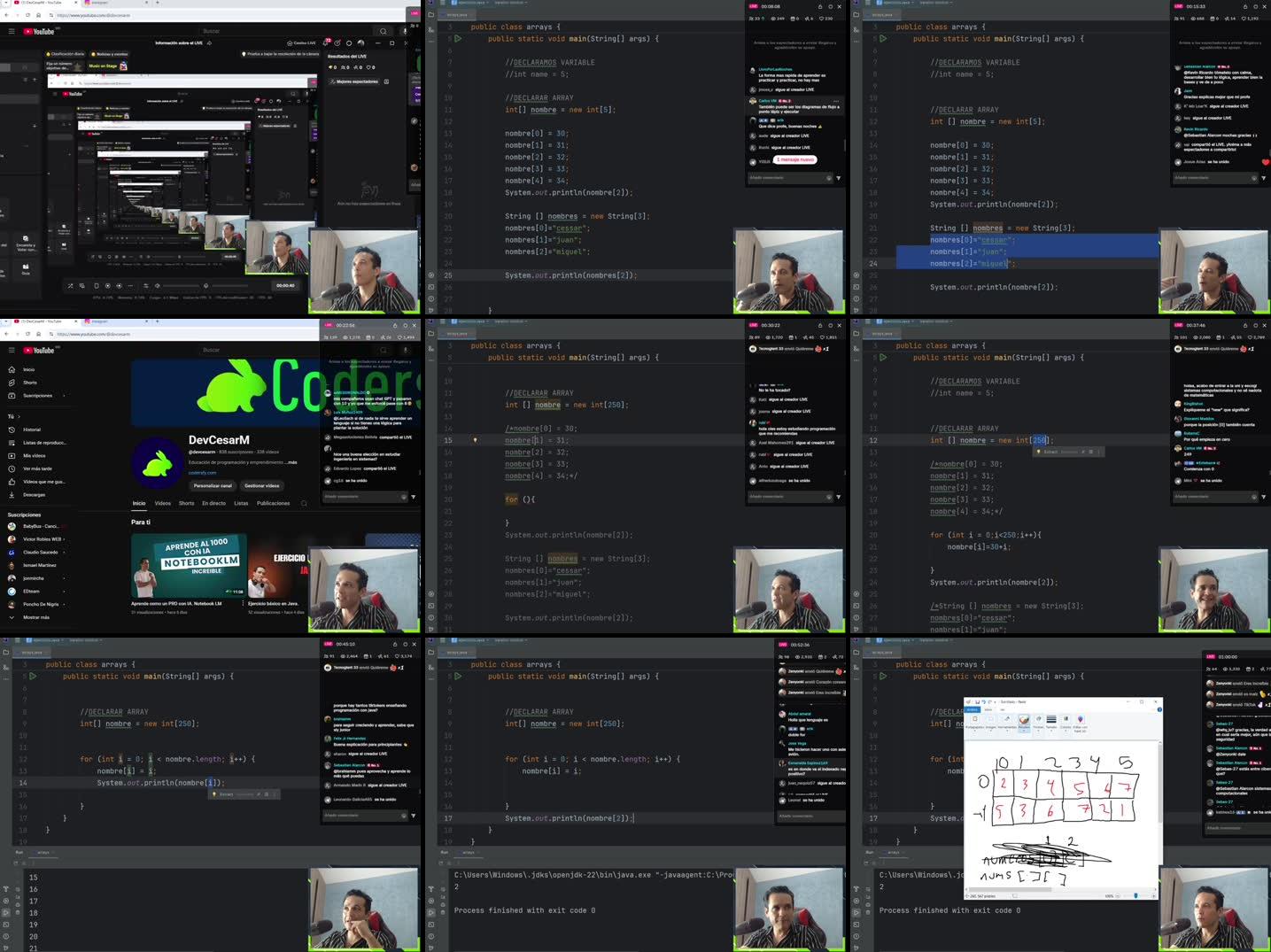Switch to Publicaciones channel tab
Viewport: 1271px width, 952px height.
(x=274, y=503)
